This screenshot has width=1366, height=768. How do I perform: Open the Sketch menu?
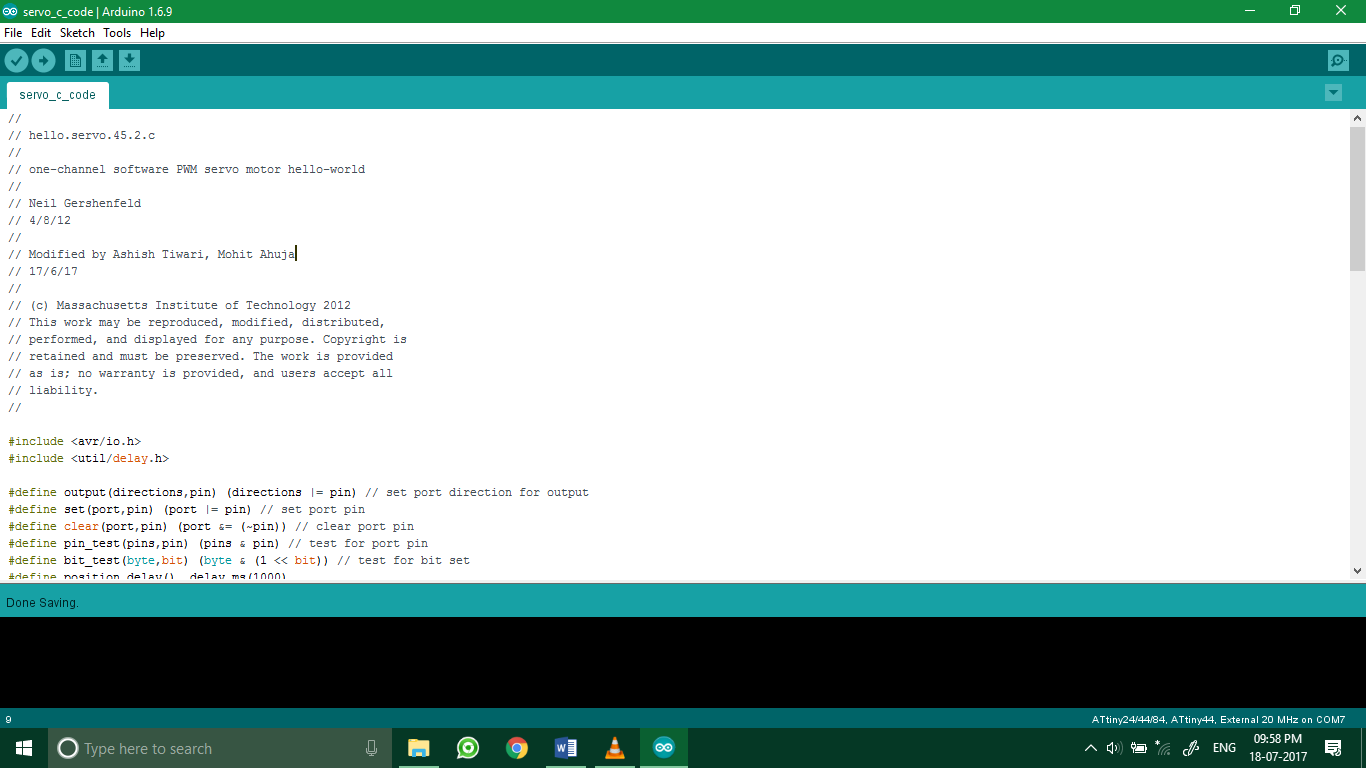[x=77, y=33]
